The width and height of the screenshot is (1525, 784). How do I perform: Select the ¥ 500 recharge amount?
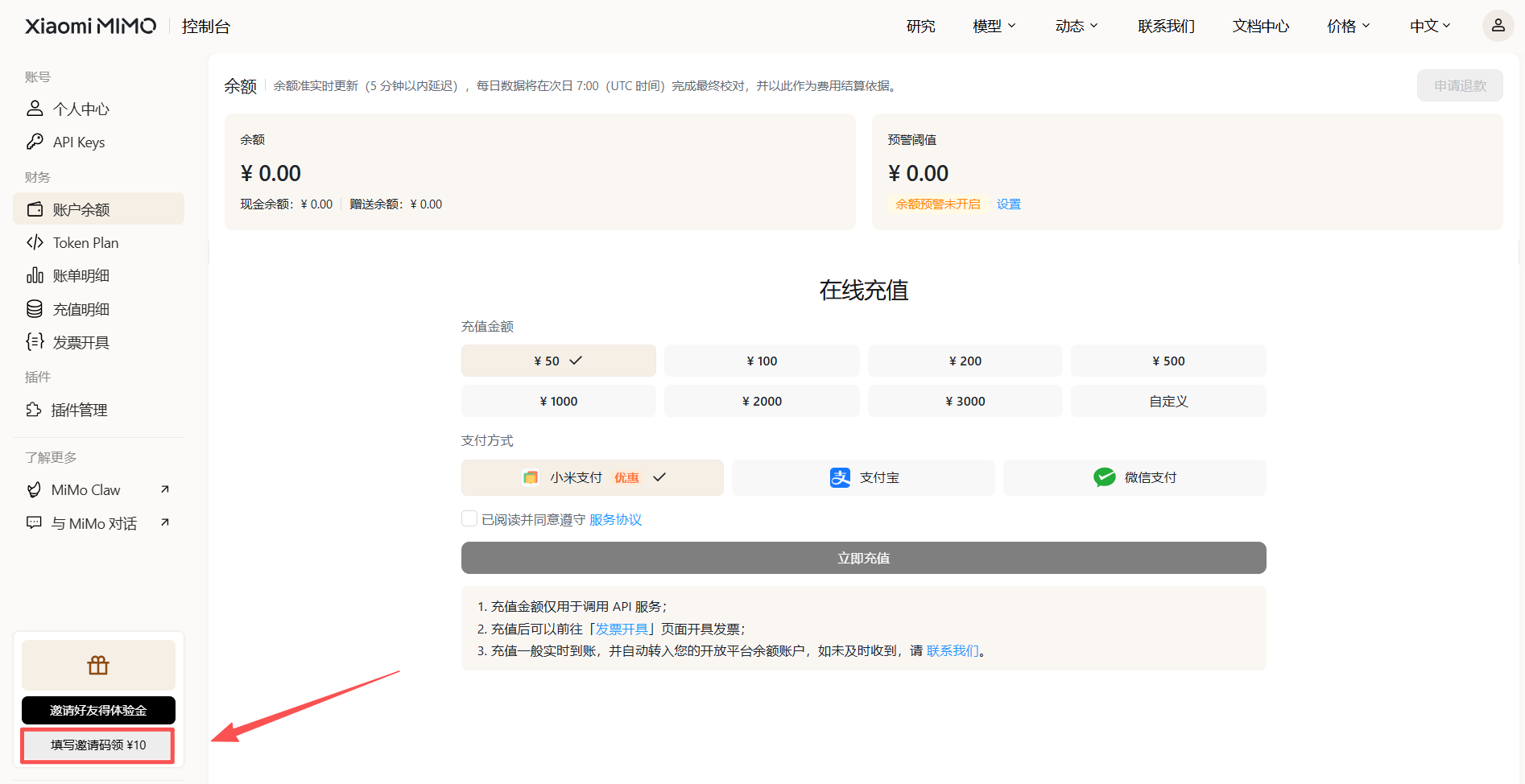[x=1168, y=361]
